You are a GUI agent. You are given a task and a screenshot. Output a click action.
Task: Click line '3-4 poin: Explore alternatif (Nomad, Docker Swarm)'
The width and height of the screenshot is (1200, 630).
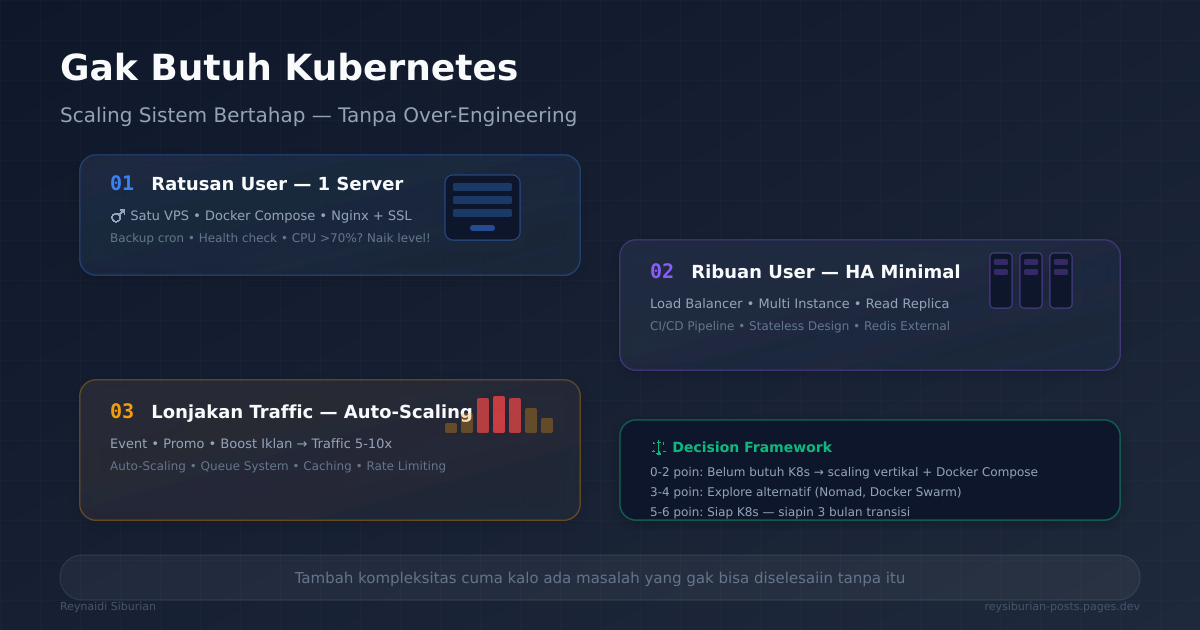pos(806,492)
